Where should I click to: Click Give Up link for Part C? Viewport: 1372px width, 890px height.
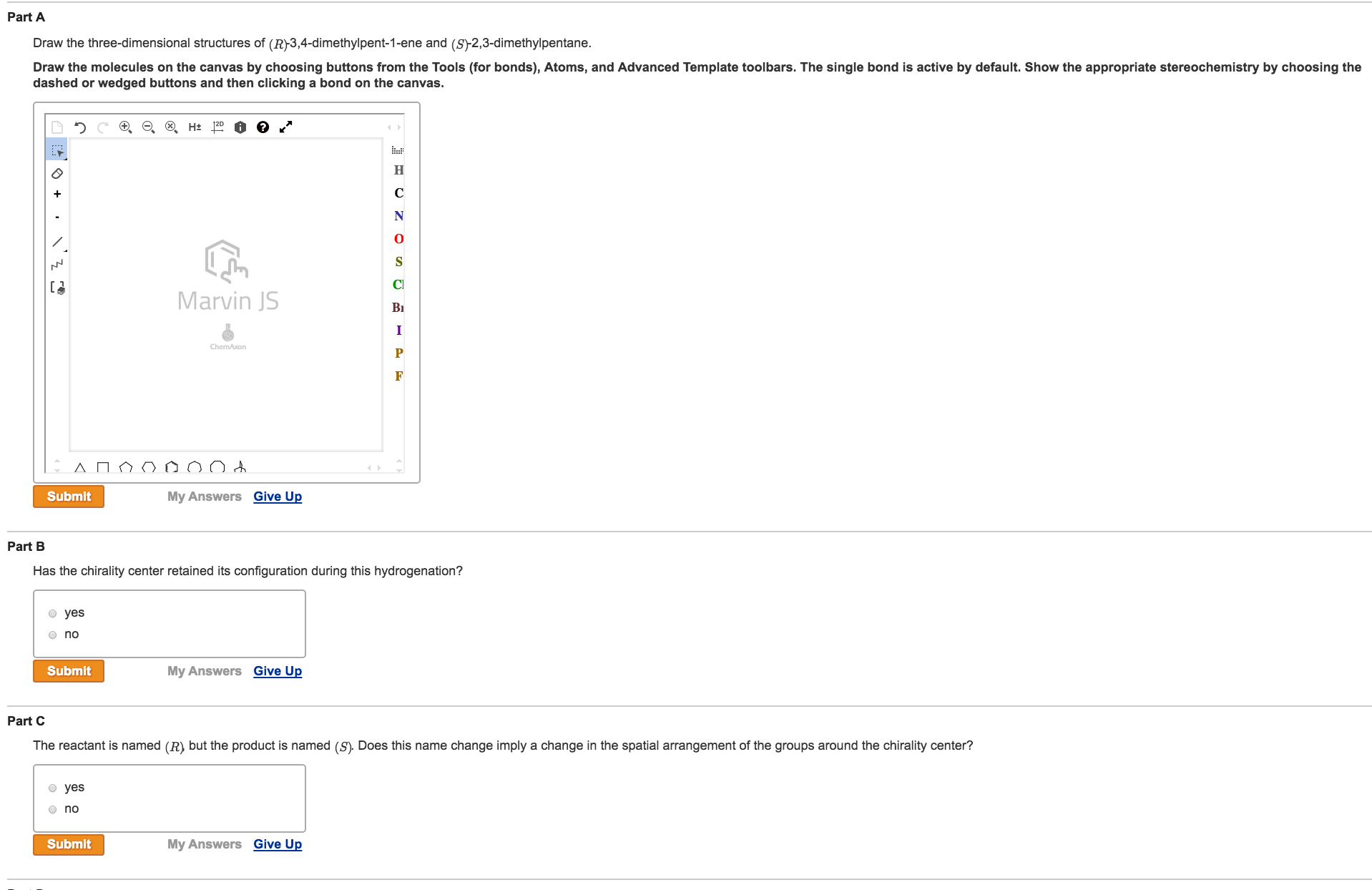coord(278,844)
